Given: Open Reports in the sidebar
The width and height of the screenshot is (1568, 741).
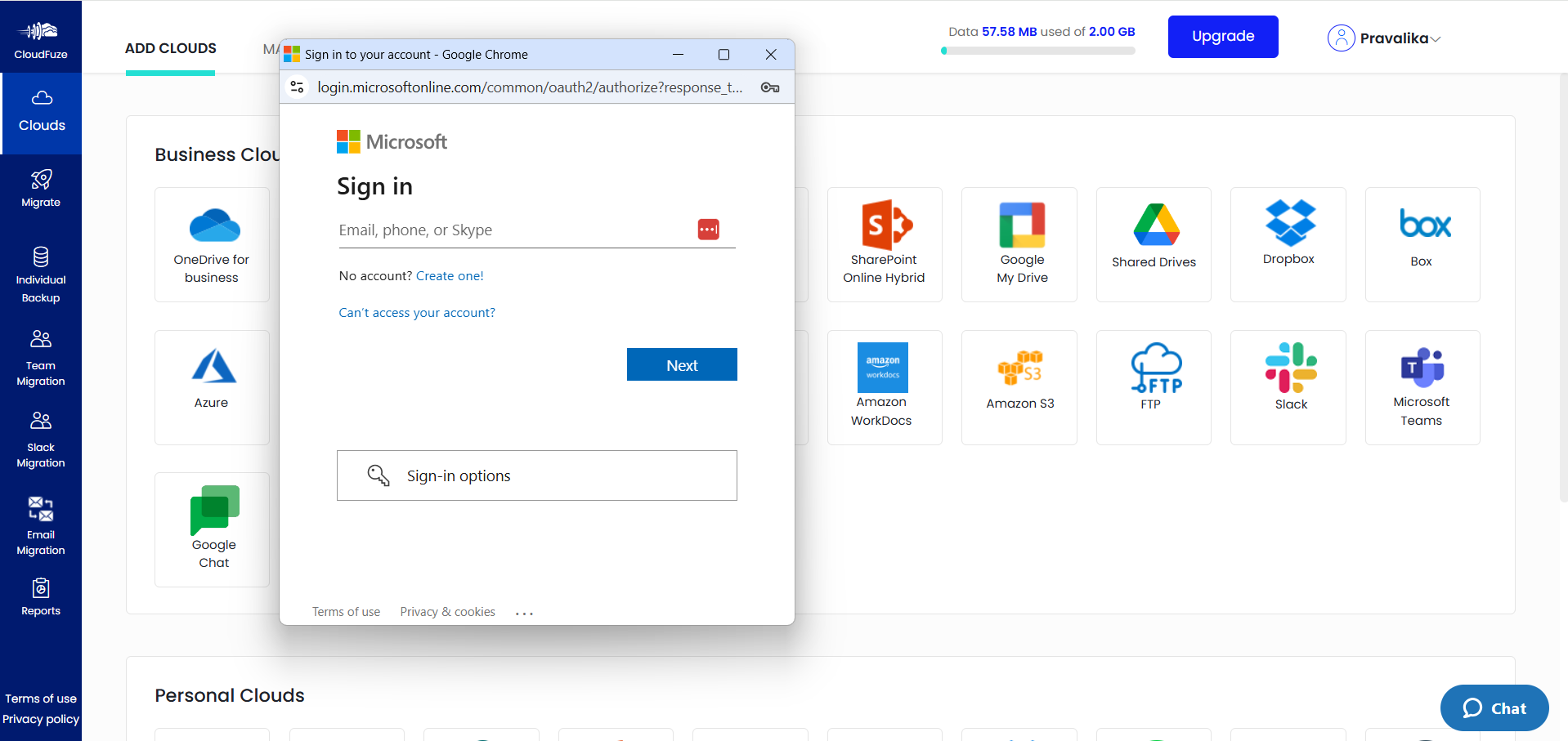Looking at the screenshot, I should pyautogui.click(x=41, y=597).
